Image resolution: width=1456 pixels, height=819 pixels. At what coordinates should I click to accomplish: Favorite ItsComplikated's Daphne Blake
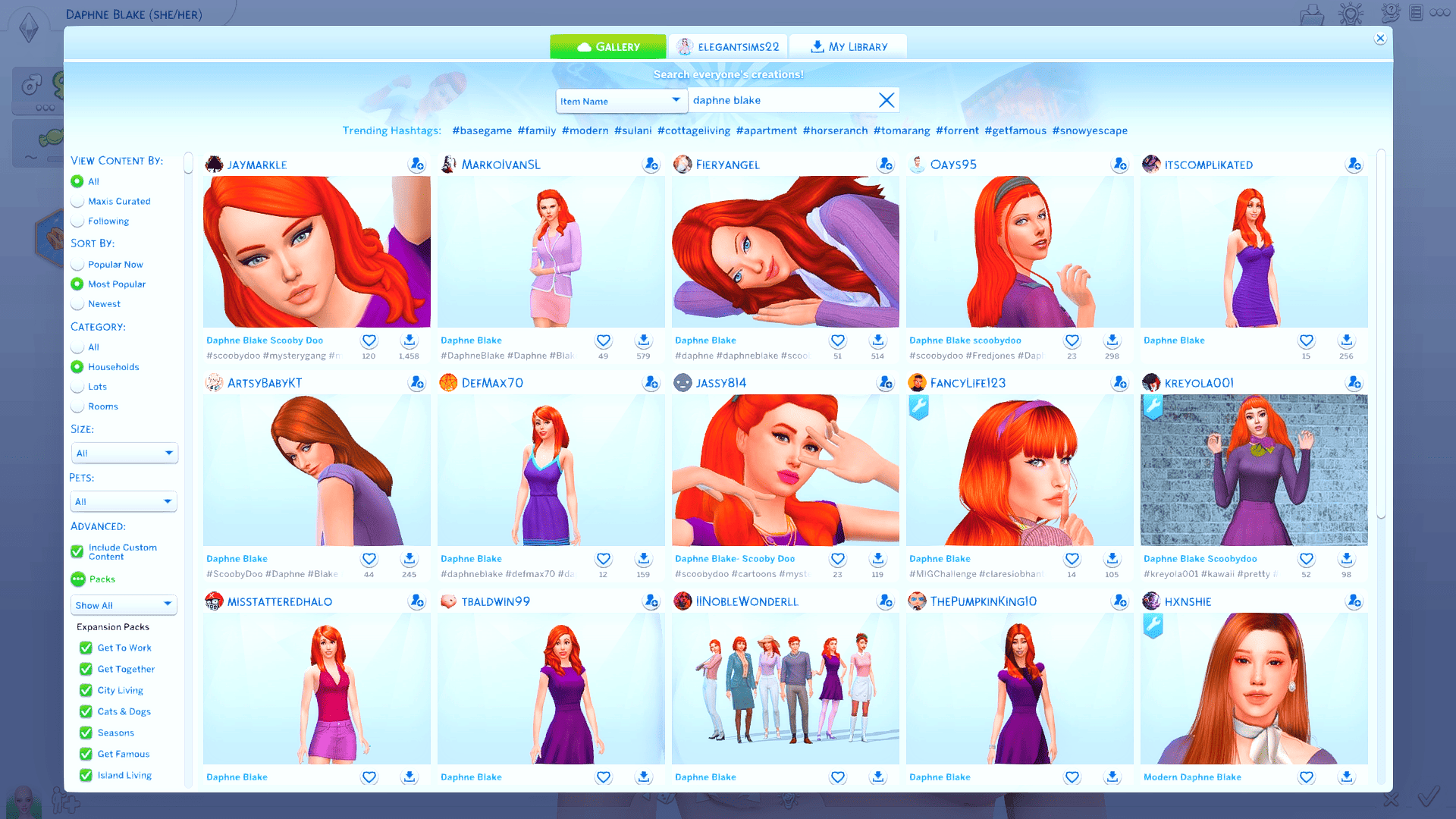1307,340
